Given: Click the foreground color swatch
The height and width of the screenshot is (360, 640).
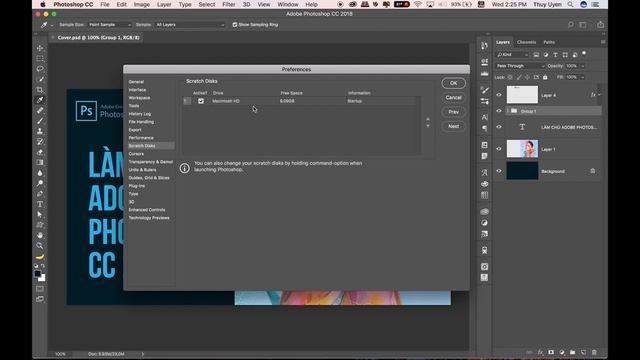Looking at the screenshot, I should pyautogui.click(x=37, y=273).
